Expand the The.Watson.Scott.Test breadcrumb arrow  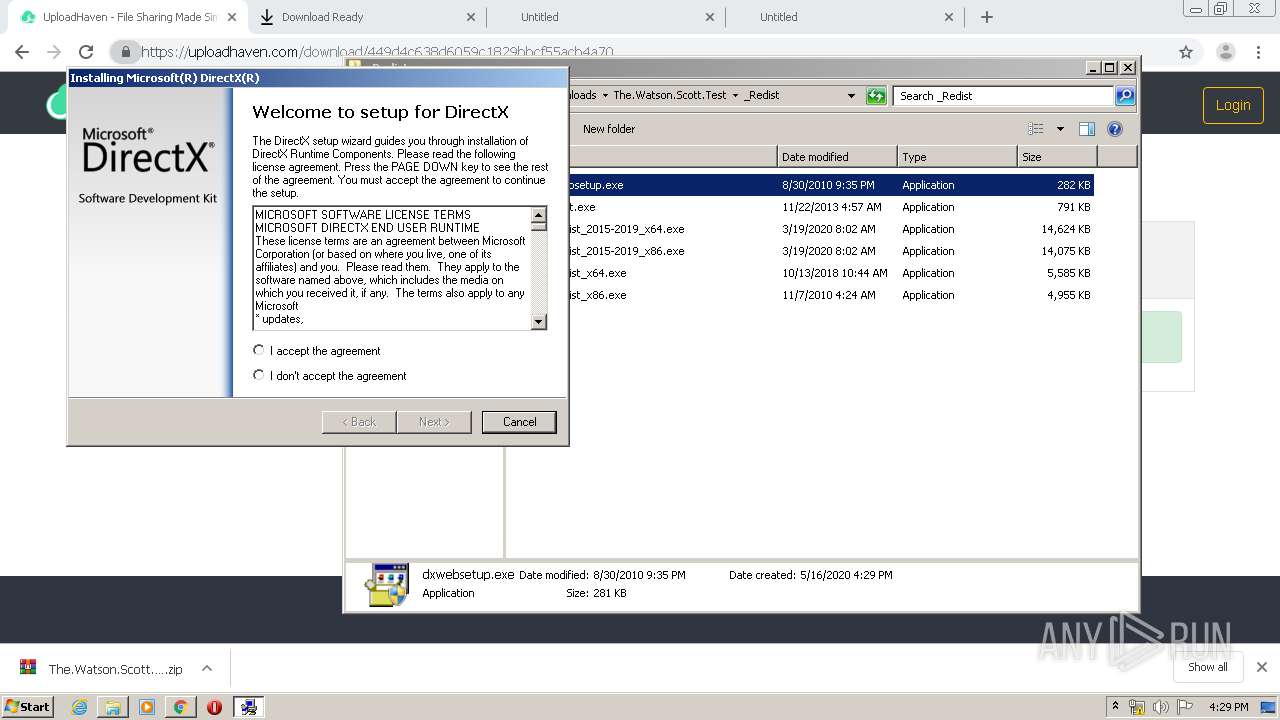[x=735, y=96]
